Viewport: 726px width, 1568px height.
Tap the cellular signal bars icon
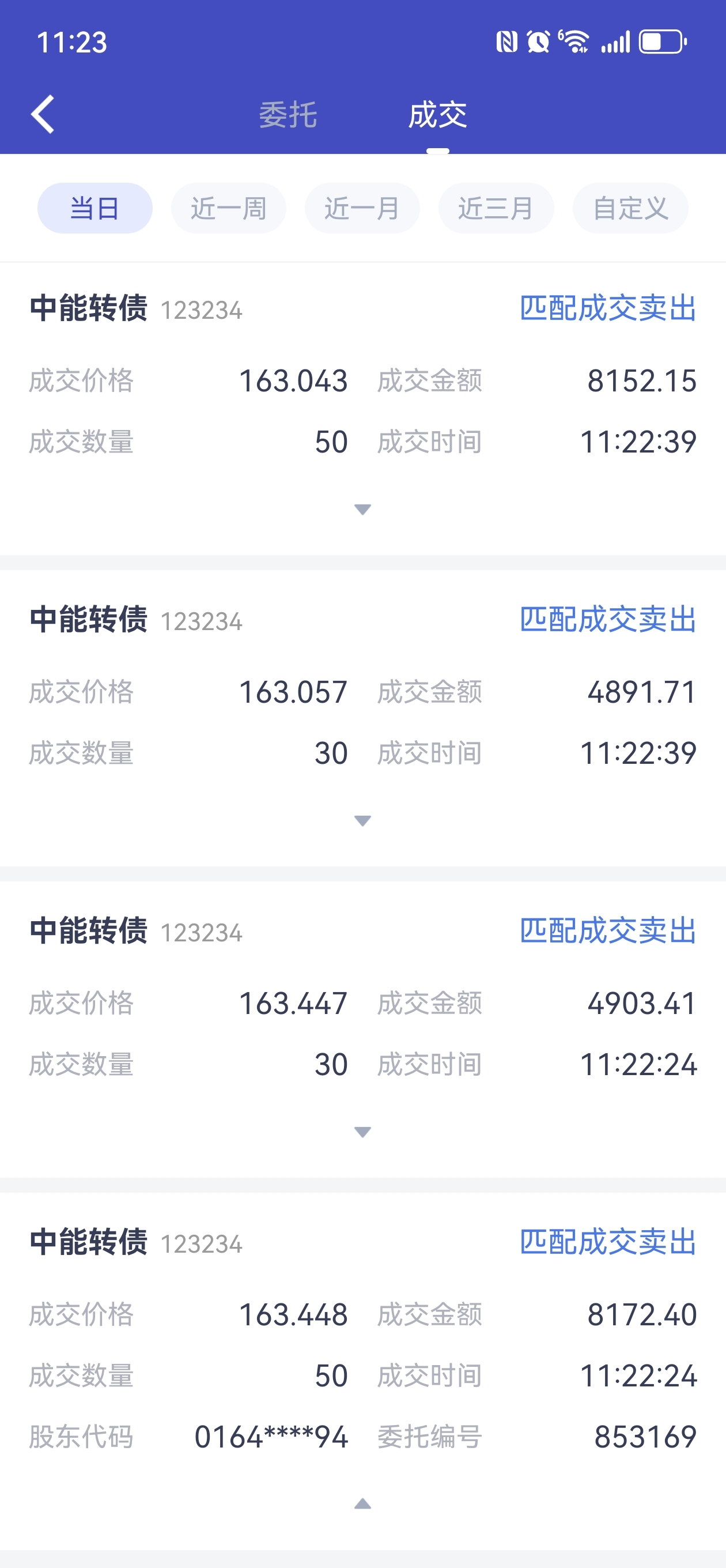tap(615, 42)
